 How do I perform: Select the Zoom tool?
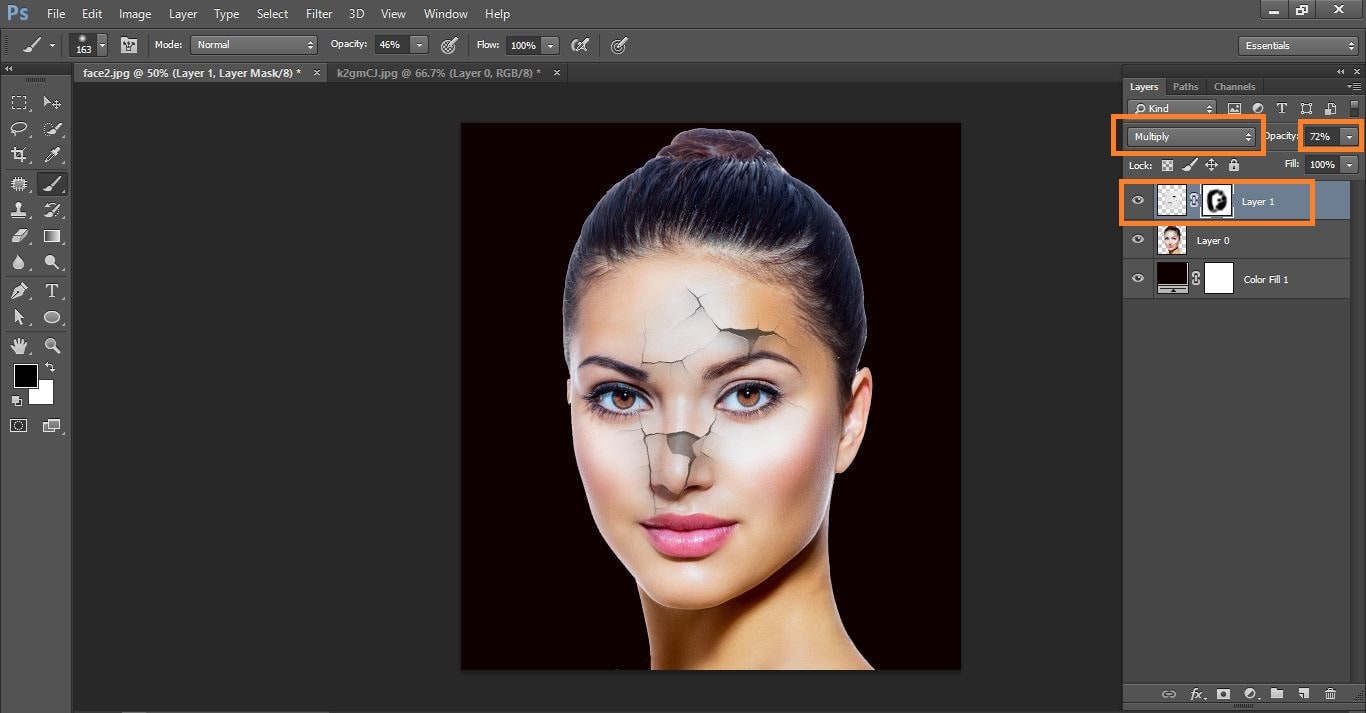click(52, 346)
